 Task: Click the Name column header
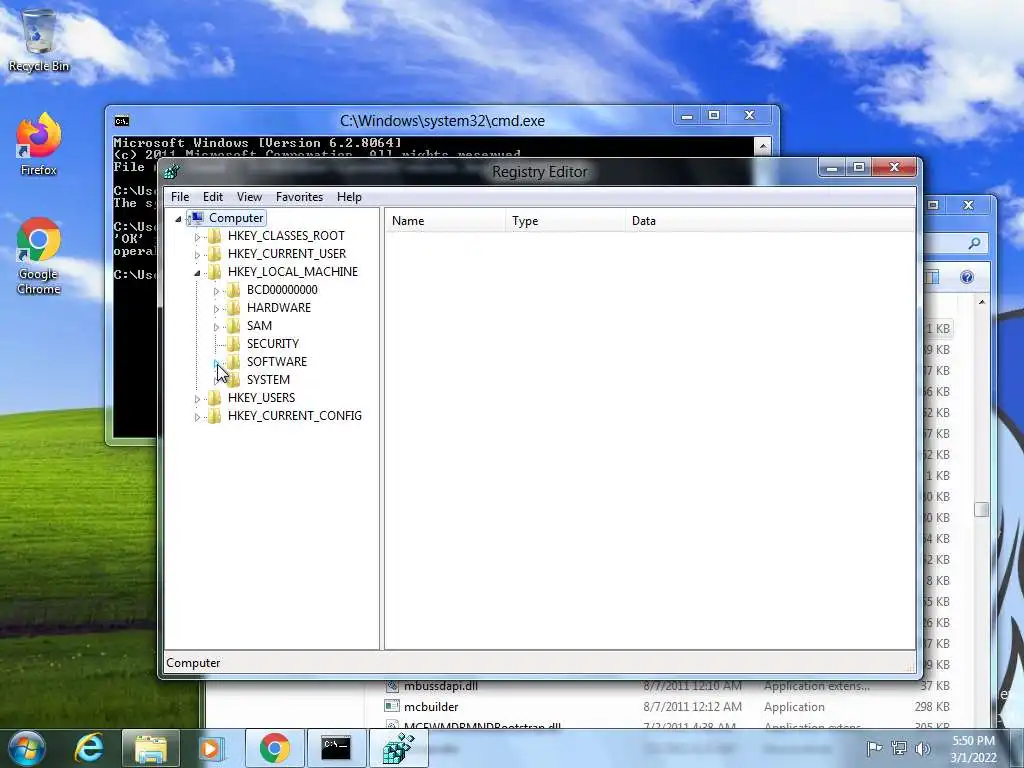coord(445,221)
